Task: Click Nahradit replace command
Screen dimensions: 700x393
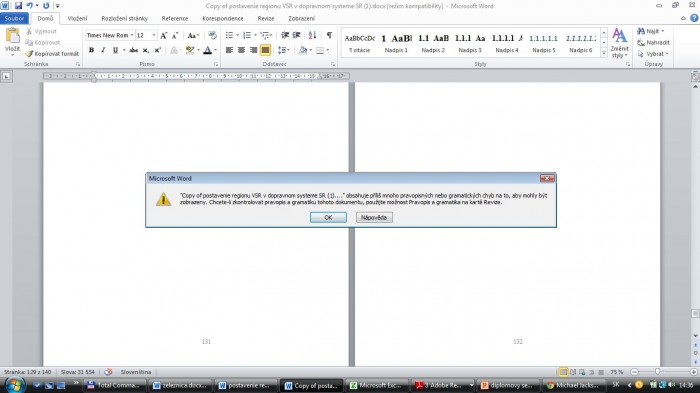Action: 654,42
